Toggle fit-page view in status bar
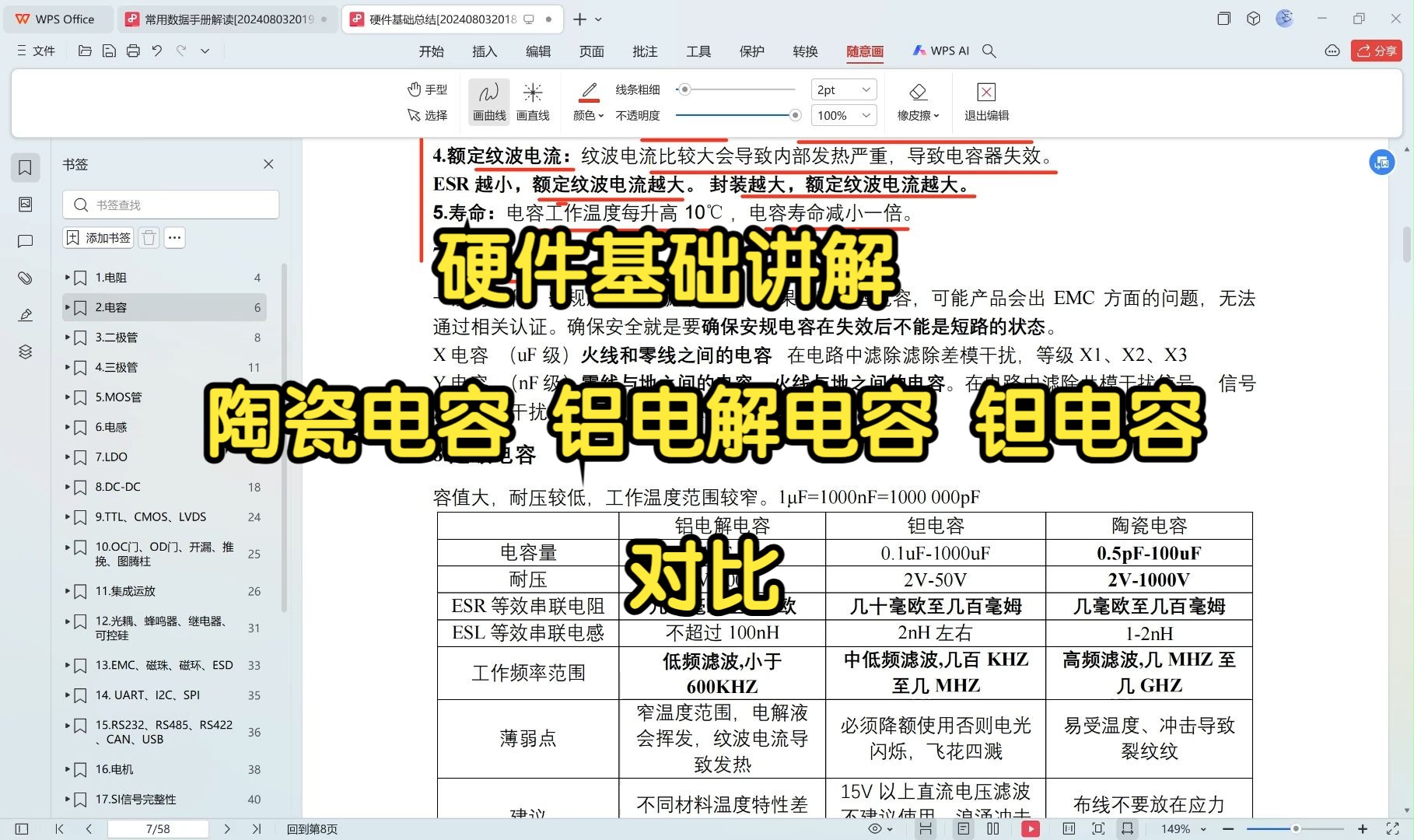 pos(1098,829)
